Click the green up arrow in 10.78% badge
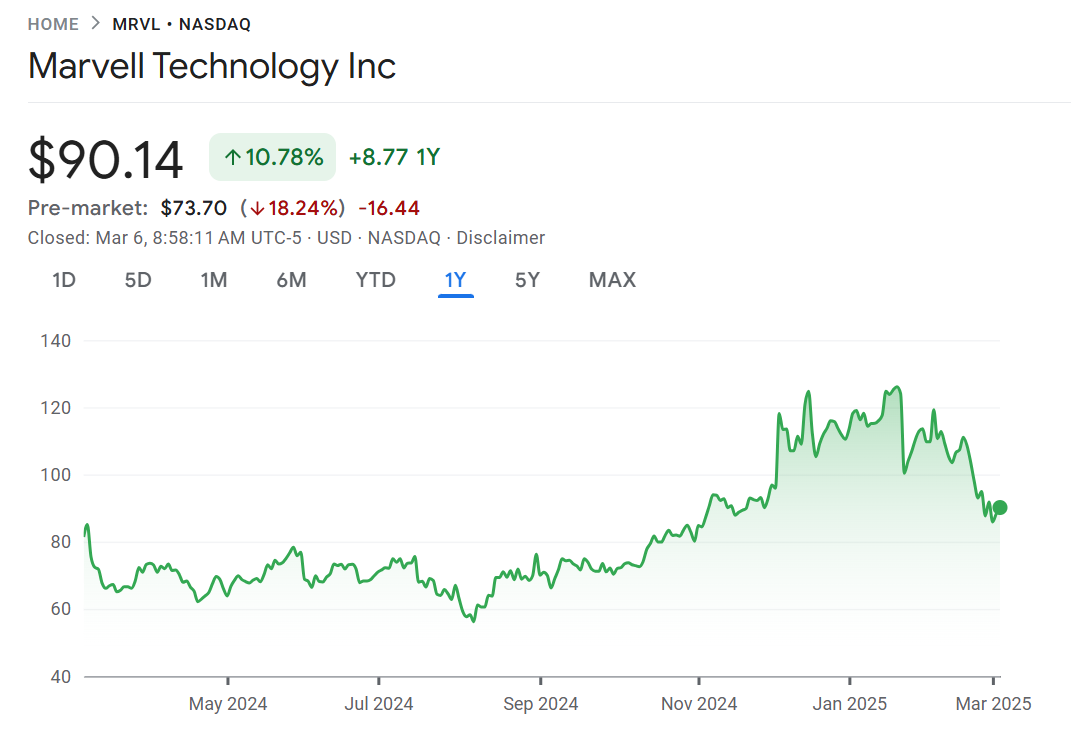The width and height of the screenshot is (1071, 730). pos(233,157)
